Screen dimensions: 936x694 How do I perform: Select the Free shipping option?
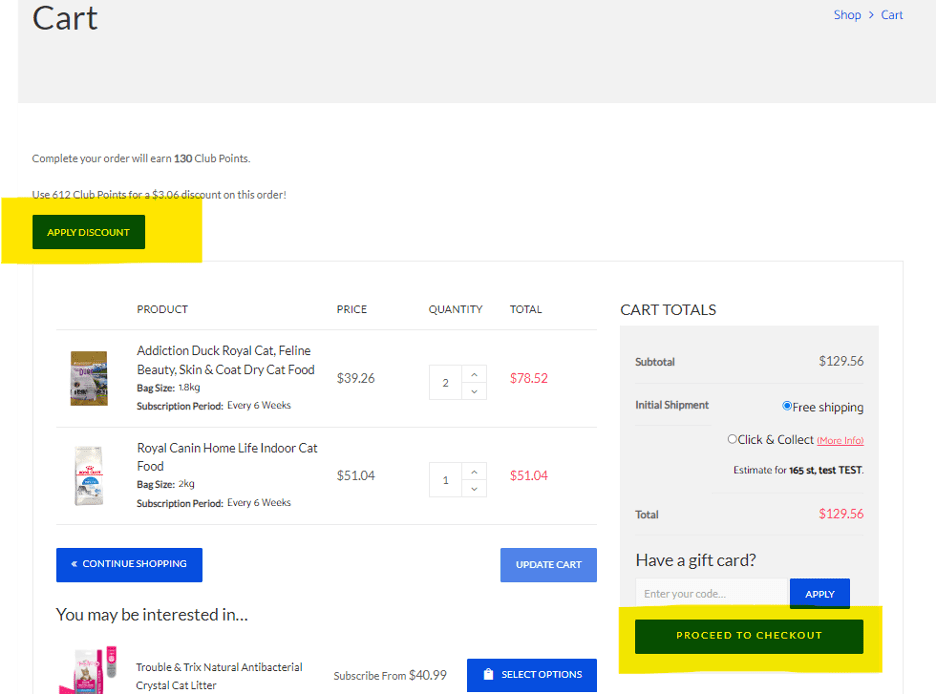coord(789,407)
